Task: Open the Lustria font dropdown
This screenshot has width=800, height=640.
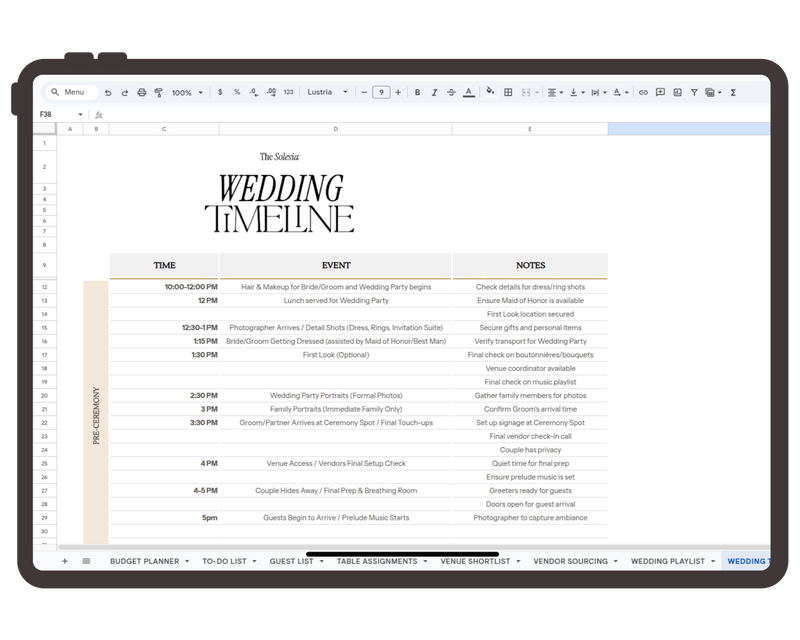Action: [328, 92]
